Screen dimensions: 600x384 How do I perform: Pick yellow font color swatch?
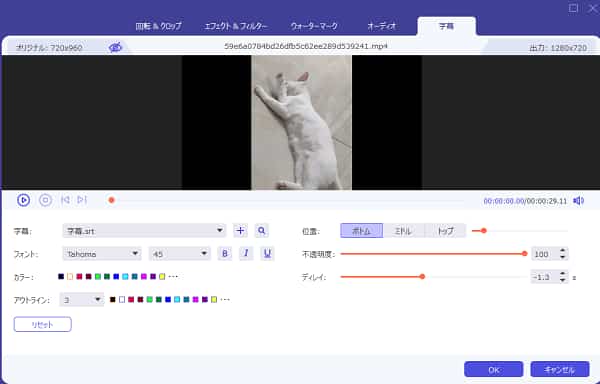[x=162, y=277]
